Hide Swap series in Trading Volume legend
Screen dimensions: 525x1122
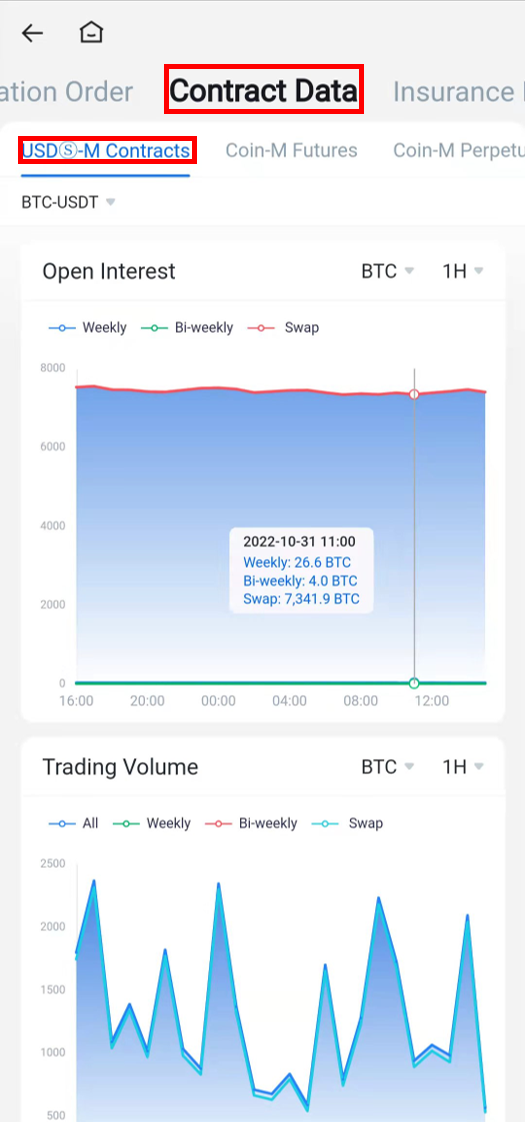(x=348, y=824)
